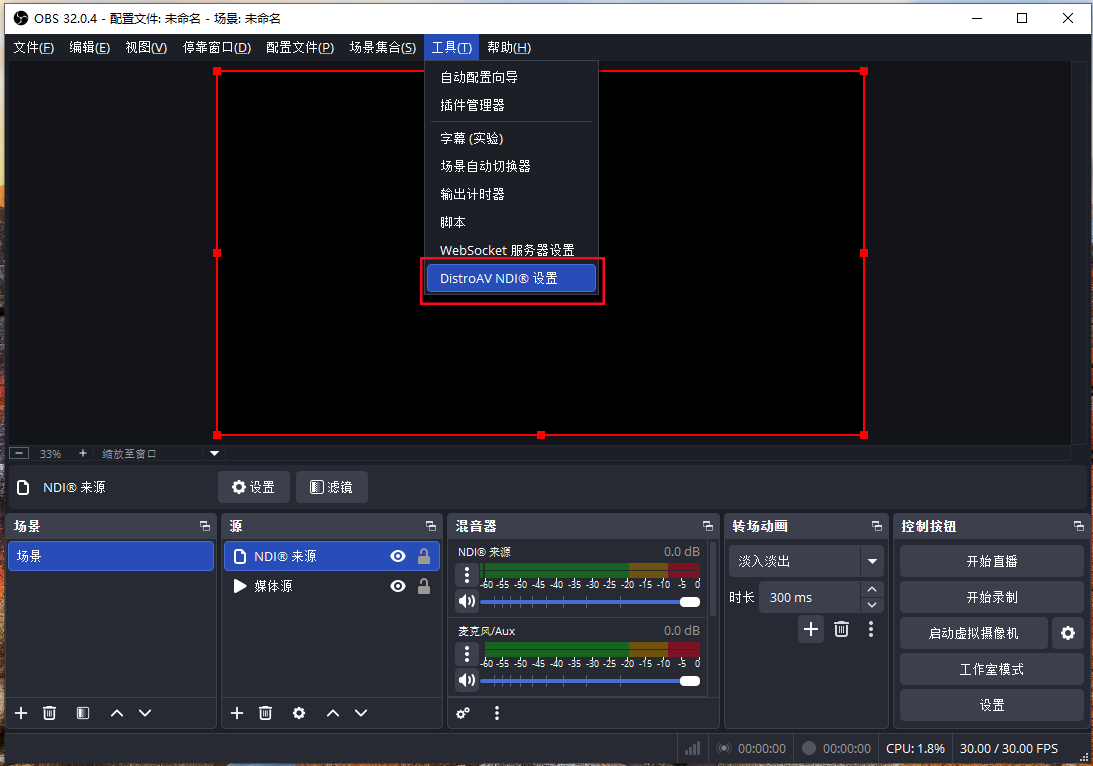The image size is (1093, 766).
Task: Toggle visibility of 媒体源 source
Action: [398, 586]
